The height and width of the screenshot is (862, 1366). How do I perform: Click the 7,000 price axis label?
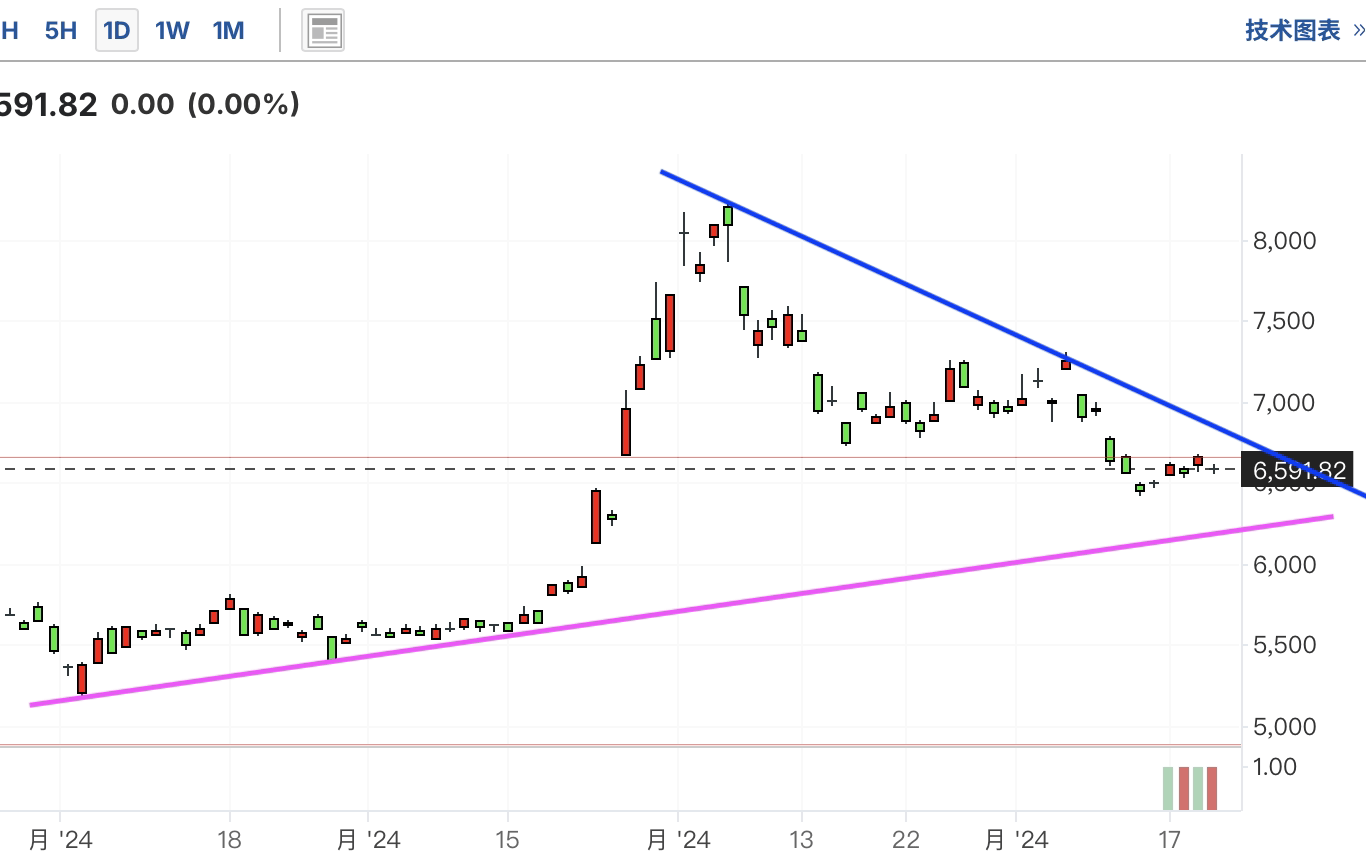point(1284,403)
